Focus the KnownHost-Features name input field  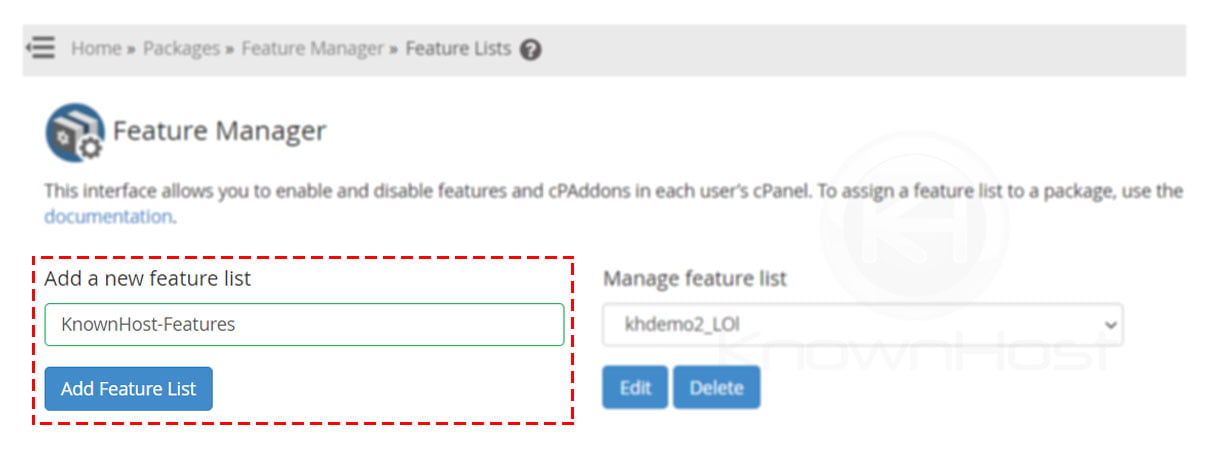304,325
